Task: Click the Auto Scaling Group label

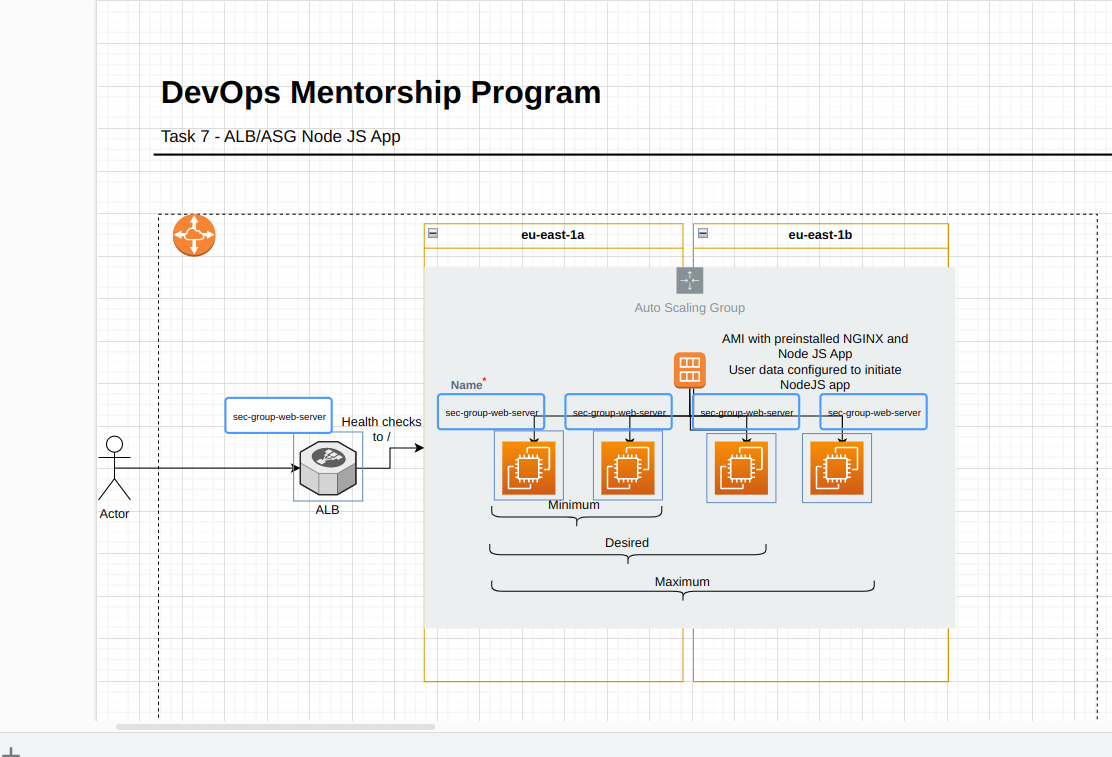Action: (689, 308)
